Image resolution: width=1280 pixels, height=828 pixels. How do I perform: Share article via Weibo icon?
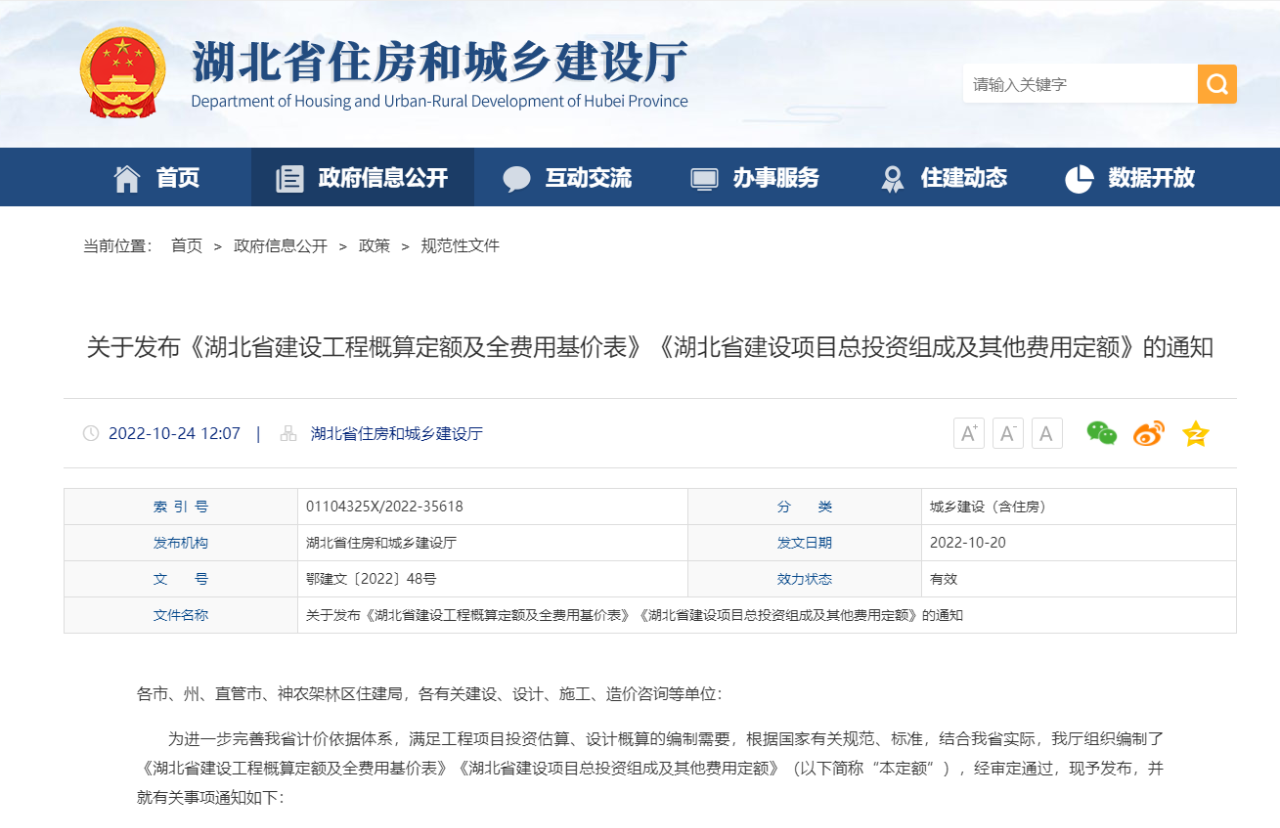[x=1148, y=433]
